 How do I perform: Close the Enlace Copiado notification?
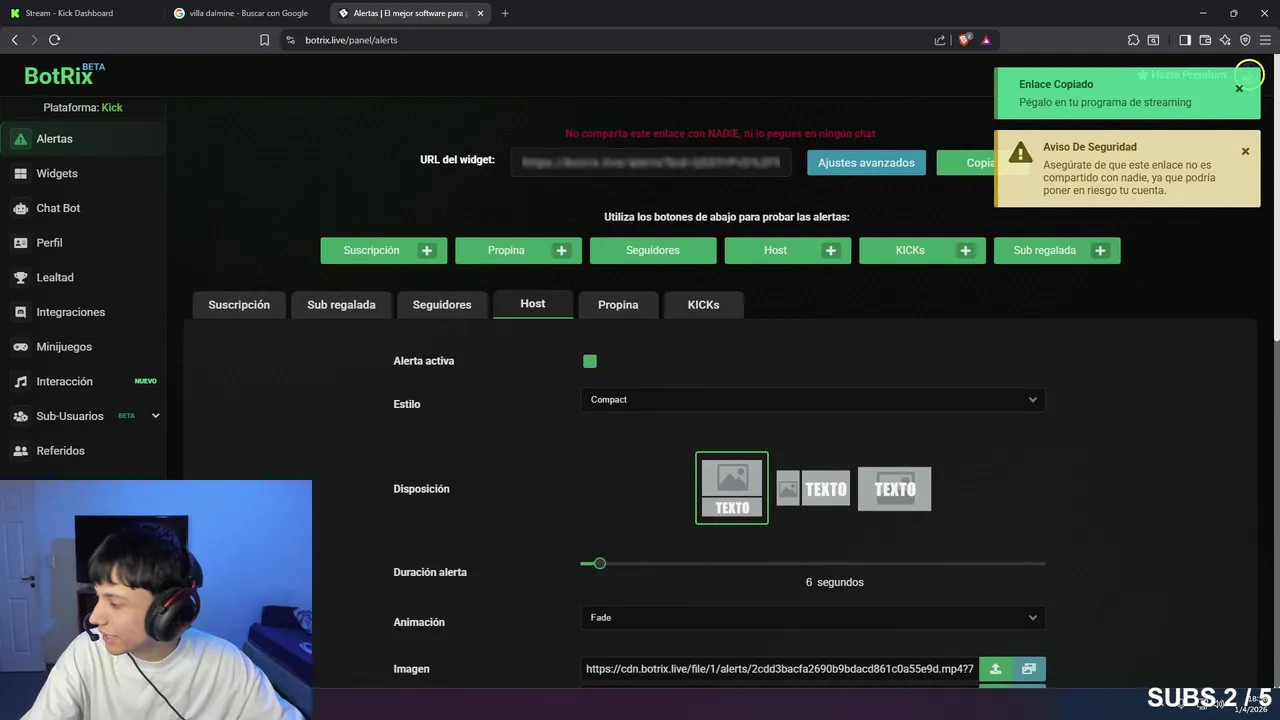coord(1239,89)
